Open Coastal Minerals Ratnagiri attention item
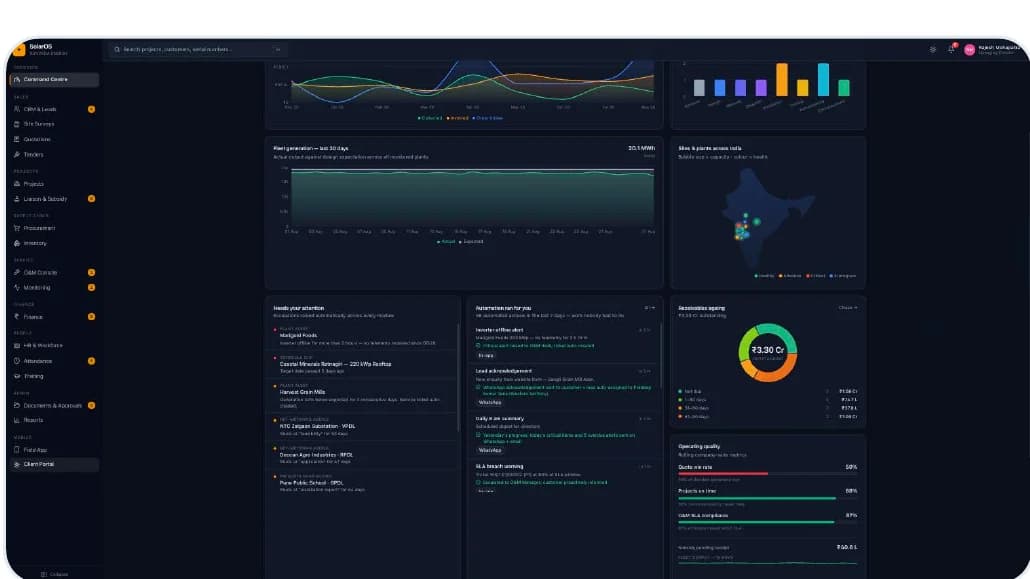 363,364
